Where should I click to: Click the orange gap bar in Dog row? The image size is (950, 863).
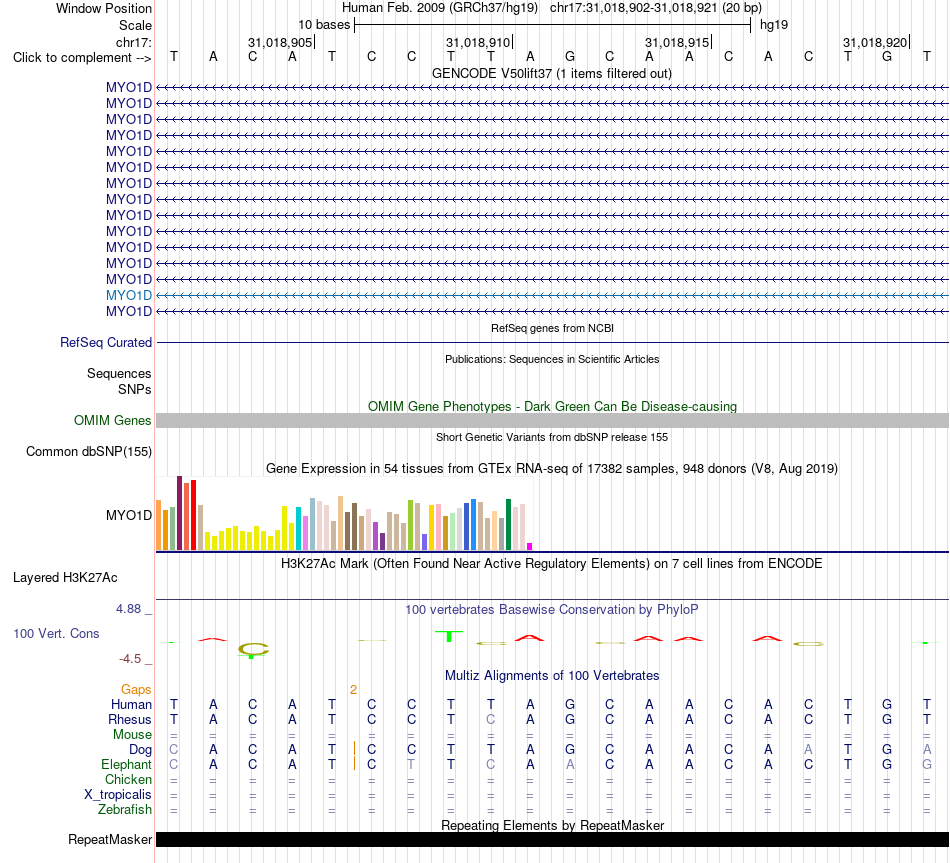pyautogui.click(x=354, y=748)
